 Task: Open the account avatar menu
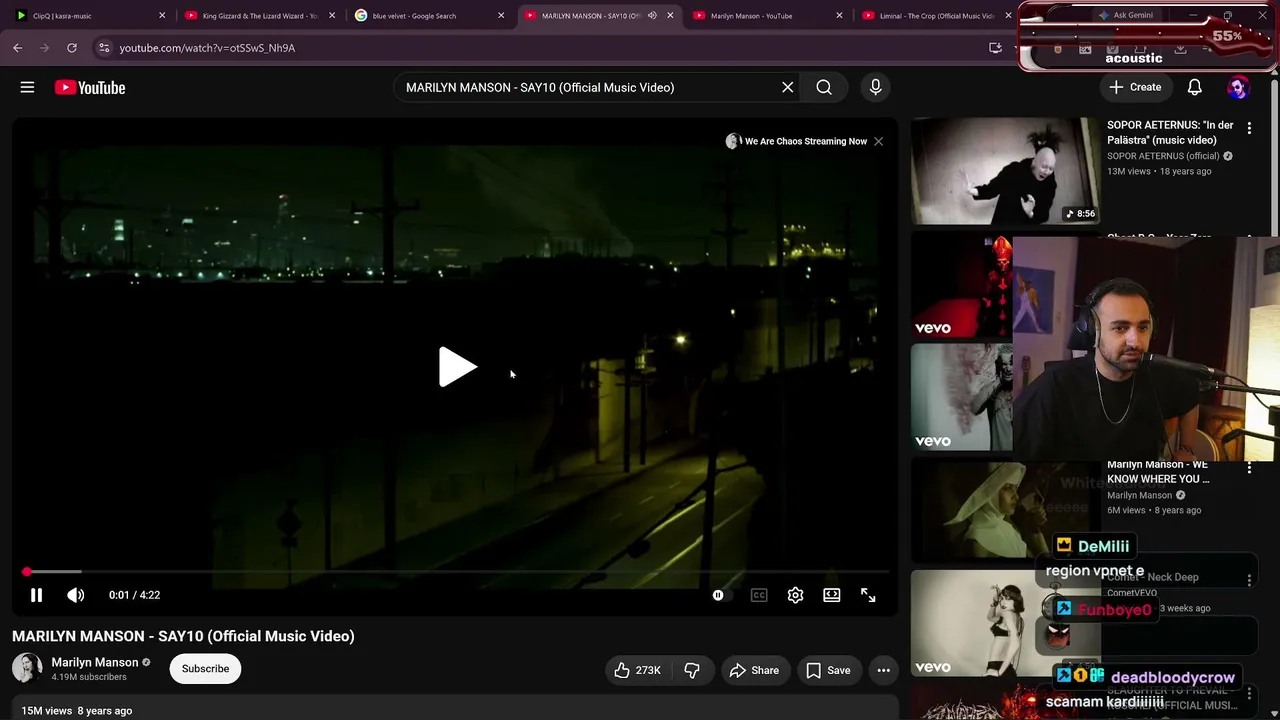(x=1238, y=88)
